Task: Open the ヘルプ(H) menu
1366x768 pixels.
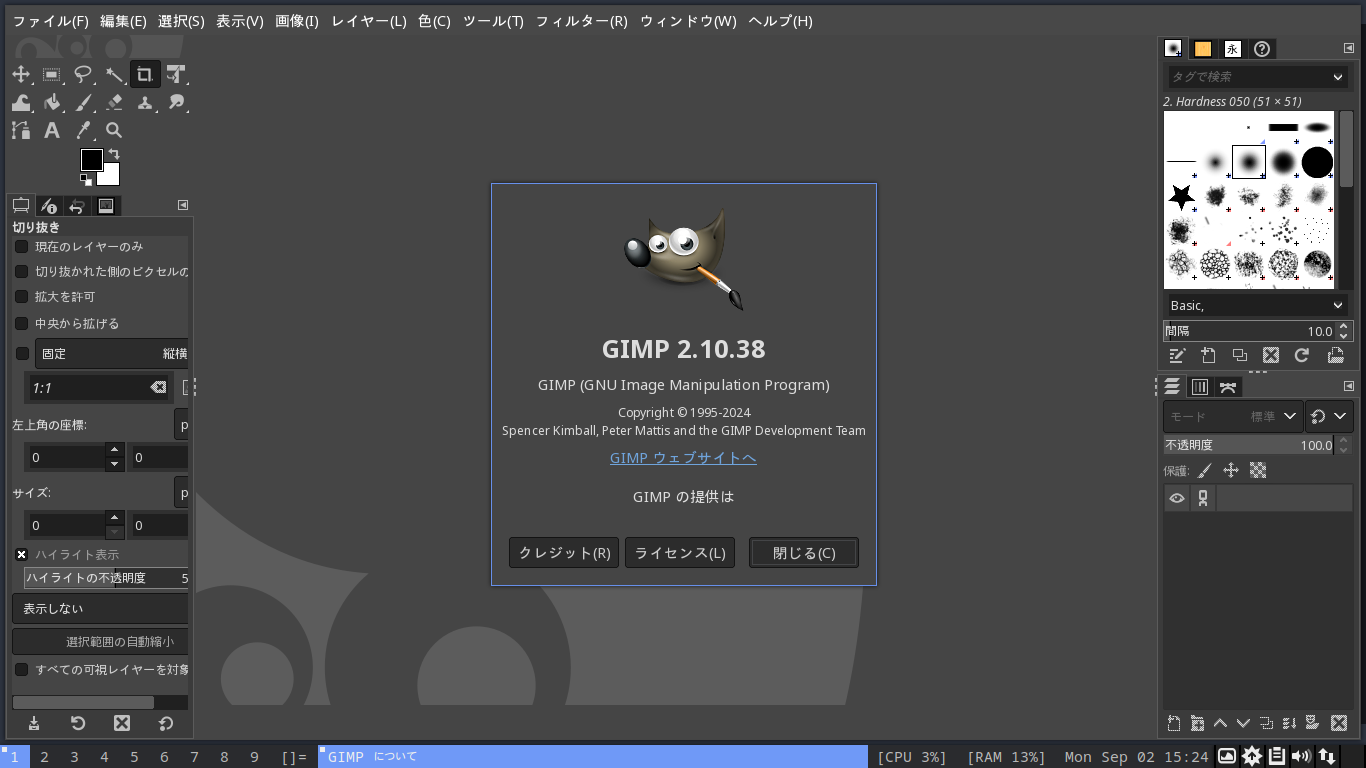Action: tap(780, 21)
